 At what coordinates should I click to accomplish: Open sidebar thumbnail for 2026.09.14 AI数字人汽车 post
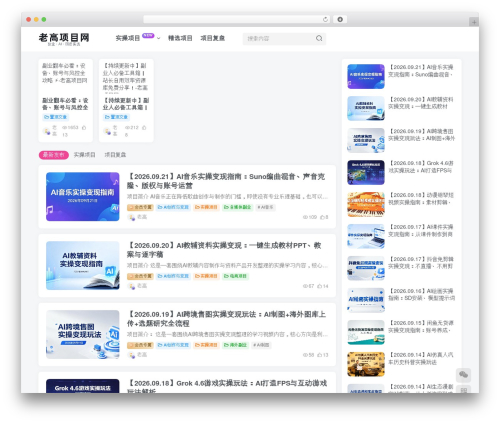click(366, 364)
